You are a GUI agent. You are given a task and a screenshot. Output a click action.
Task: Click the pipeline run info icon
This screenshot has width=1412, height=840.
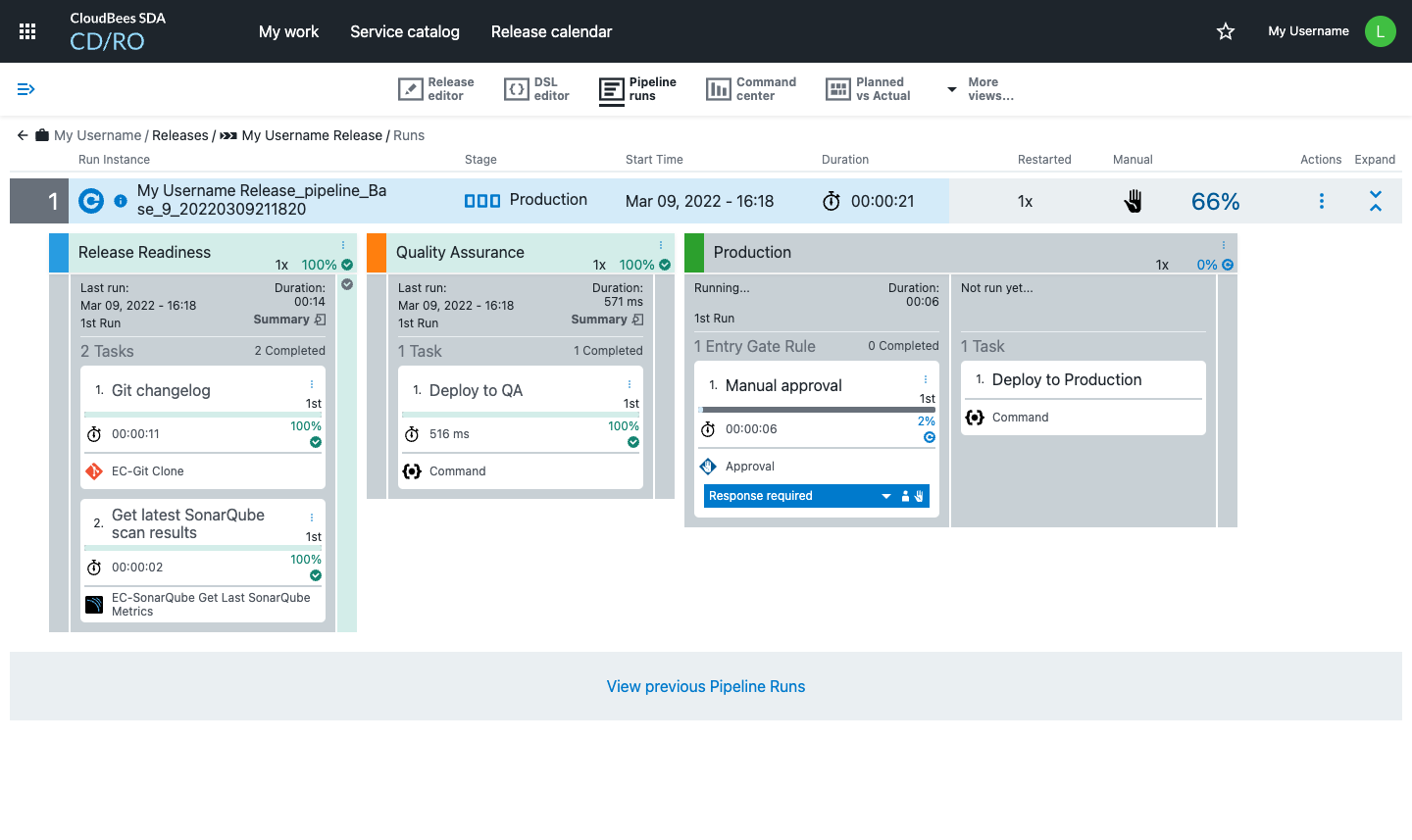point(121,201)
